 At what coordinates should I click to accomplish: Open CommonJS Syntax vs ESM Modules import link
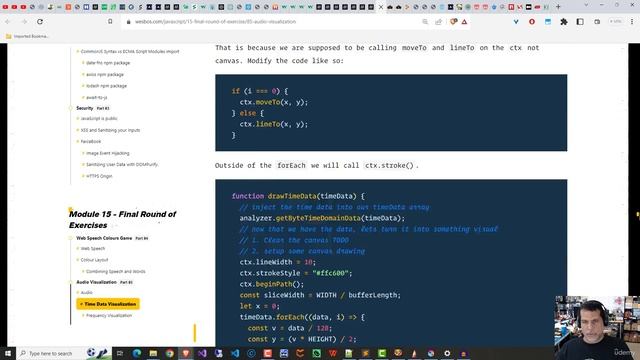[130, 51]
